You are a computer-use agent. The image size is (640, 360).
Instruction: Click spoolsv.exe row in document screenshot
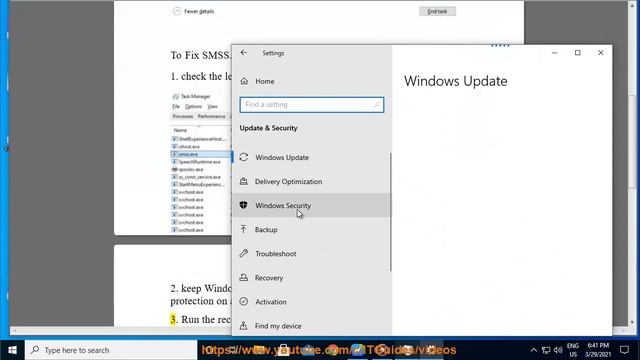point(201,169)
